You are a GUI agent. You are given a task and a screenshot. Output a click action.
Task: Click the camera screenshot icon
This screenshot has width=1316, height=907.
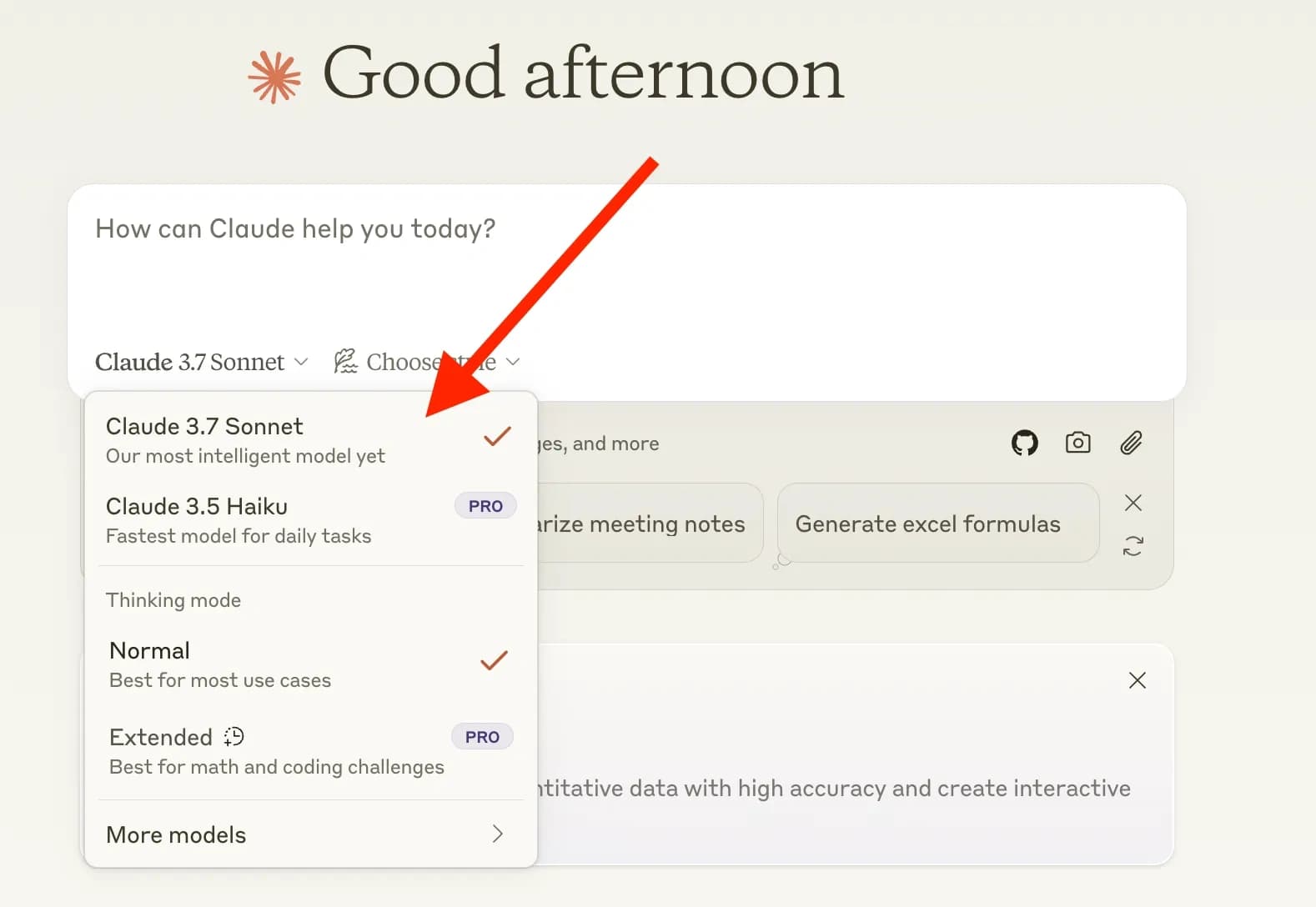click(x=1077, y=443)
